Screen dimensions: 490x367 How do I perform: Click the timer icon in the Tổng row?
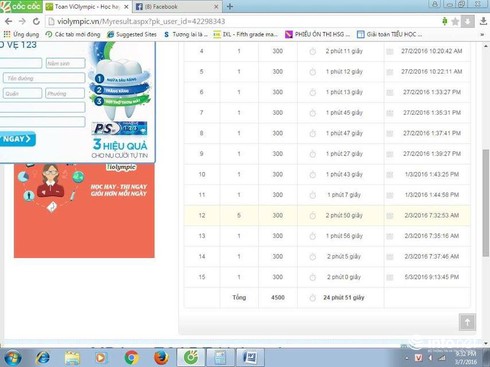[313, 298]
